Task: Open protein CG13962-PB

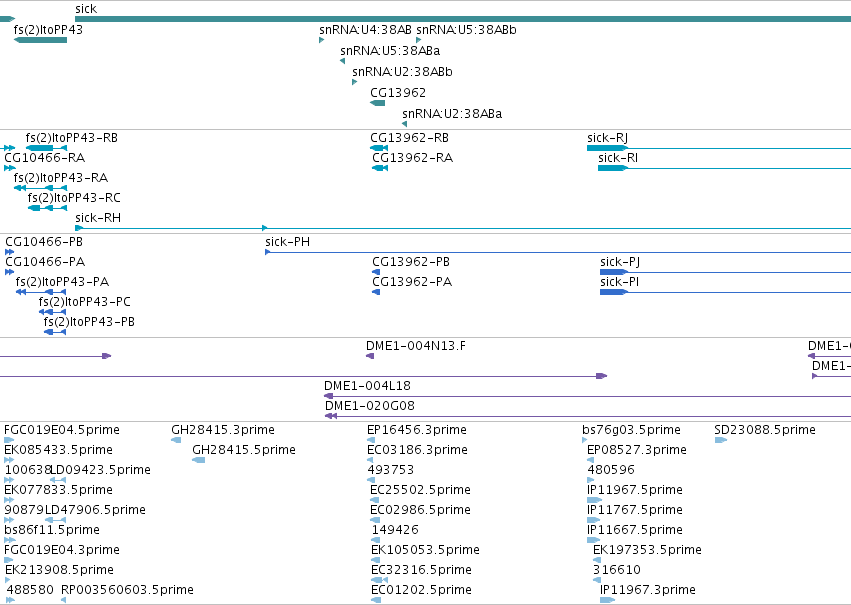Action: (411, 262)
